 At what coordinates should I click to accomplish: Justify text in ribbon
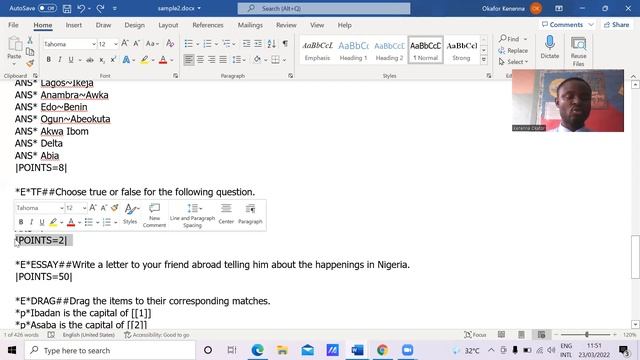[x=223, y=60]
